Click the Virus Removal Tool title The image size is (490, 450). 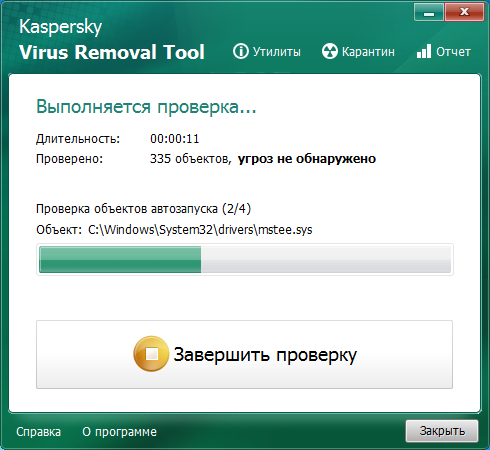point(112,52)
